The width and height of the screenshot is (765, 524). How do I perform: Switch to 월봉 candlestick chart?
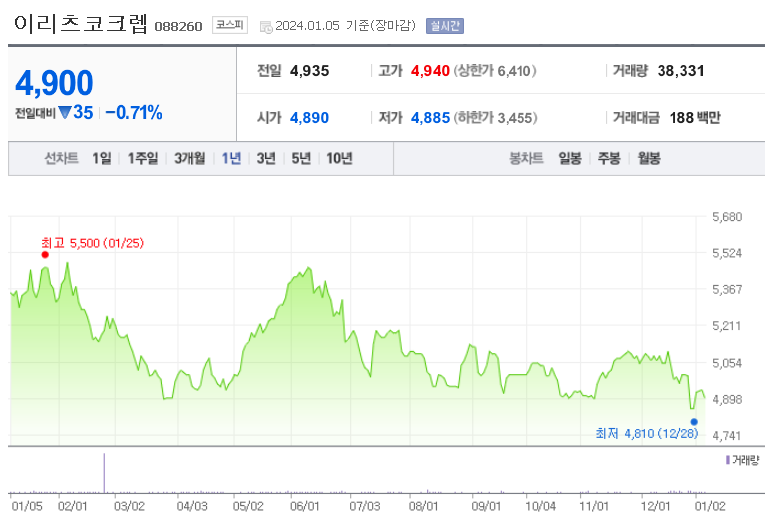pyautogui.click(x=649, y=158)
